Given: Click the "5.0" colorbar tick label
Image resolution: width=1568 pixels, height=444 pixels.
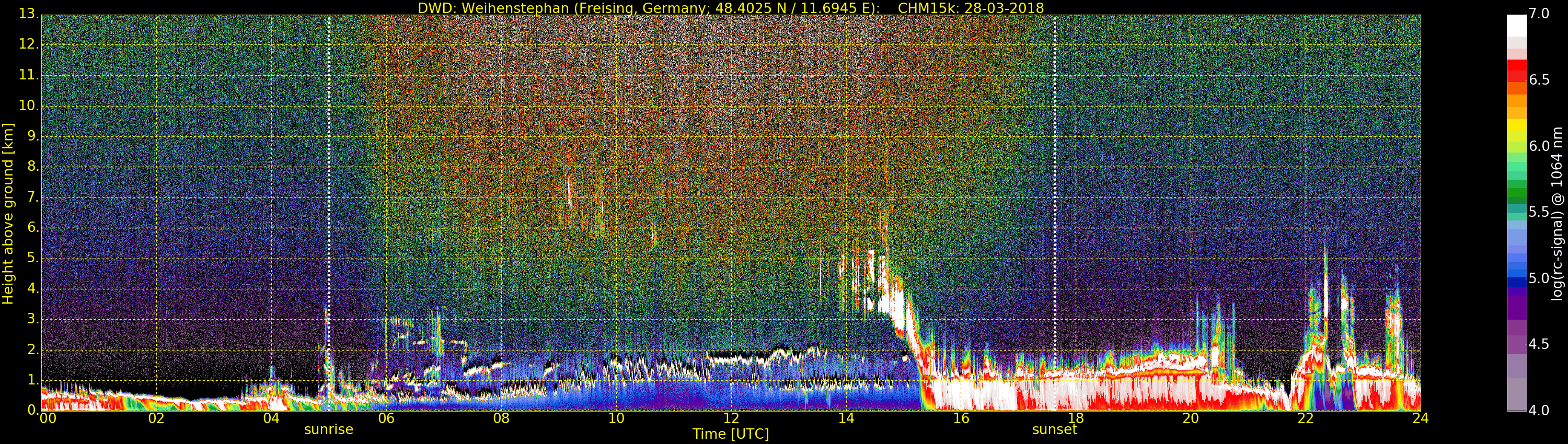Looking at the screenshot, I should click(1539, 278).
